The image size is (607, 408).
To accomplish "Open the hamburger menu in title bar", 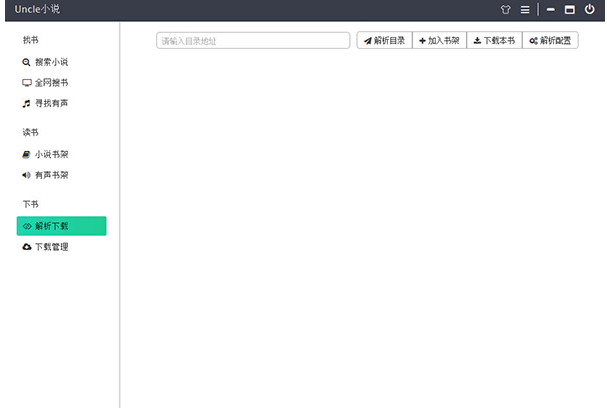I will [525, 10].
